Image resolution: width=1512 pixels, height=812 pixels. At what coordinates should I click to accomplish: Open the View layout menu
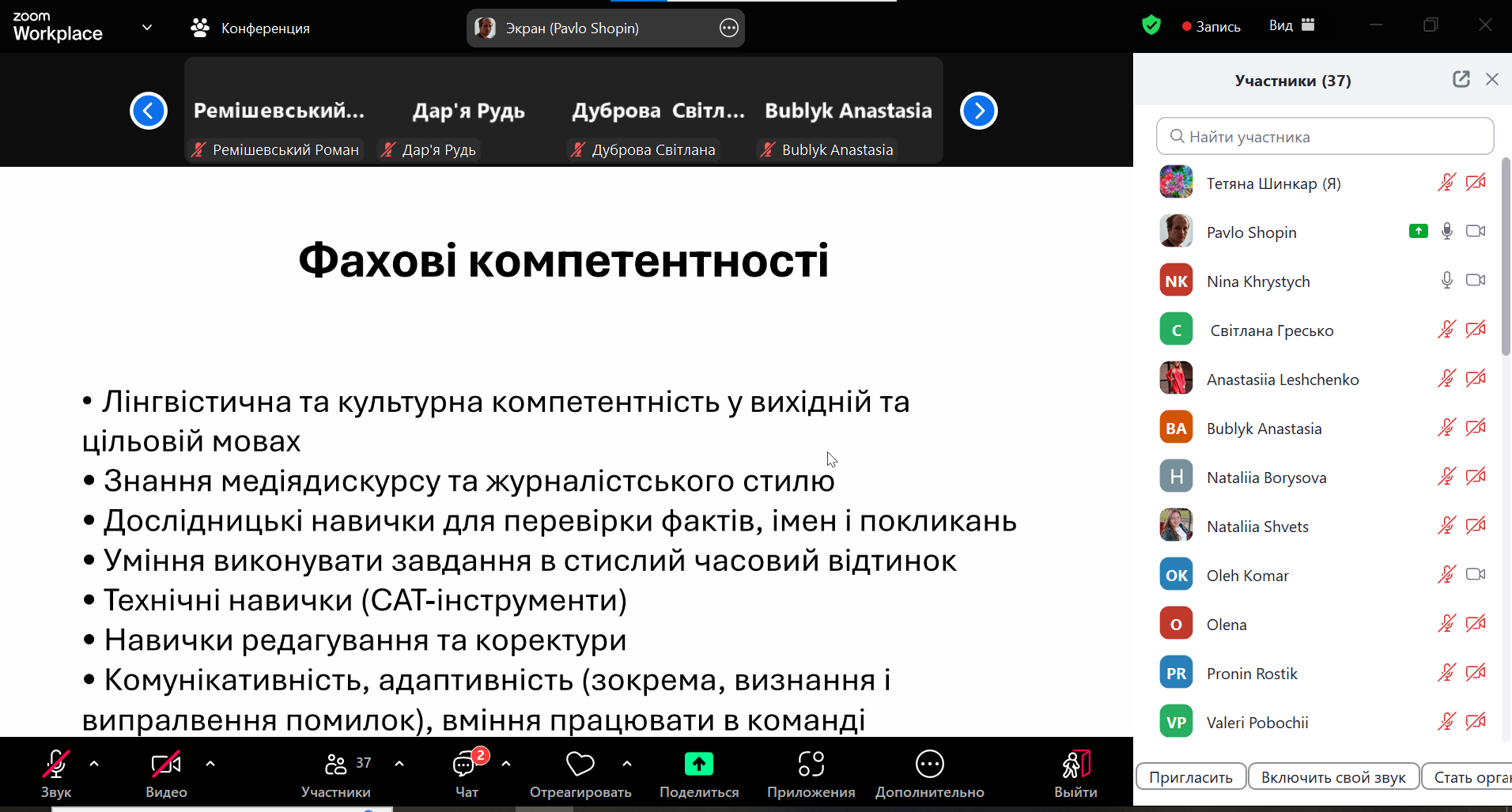coord(1292,25)
